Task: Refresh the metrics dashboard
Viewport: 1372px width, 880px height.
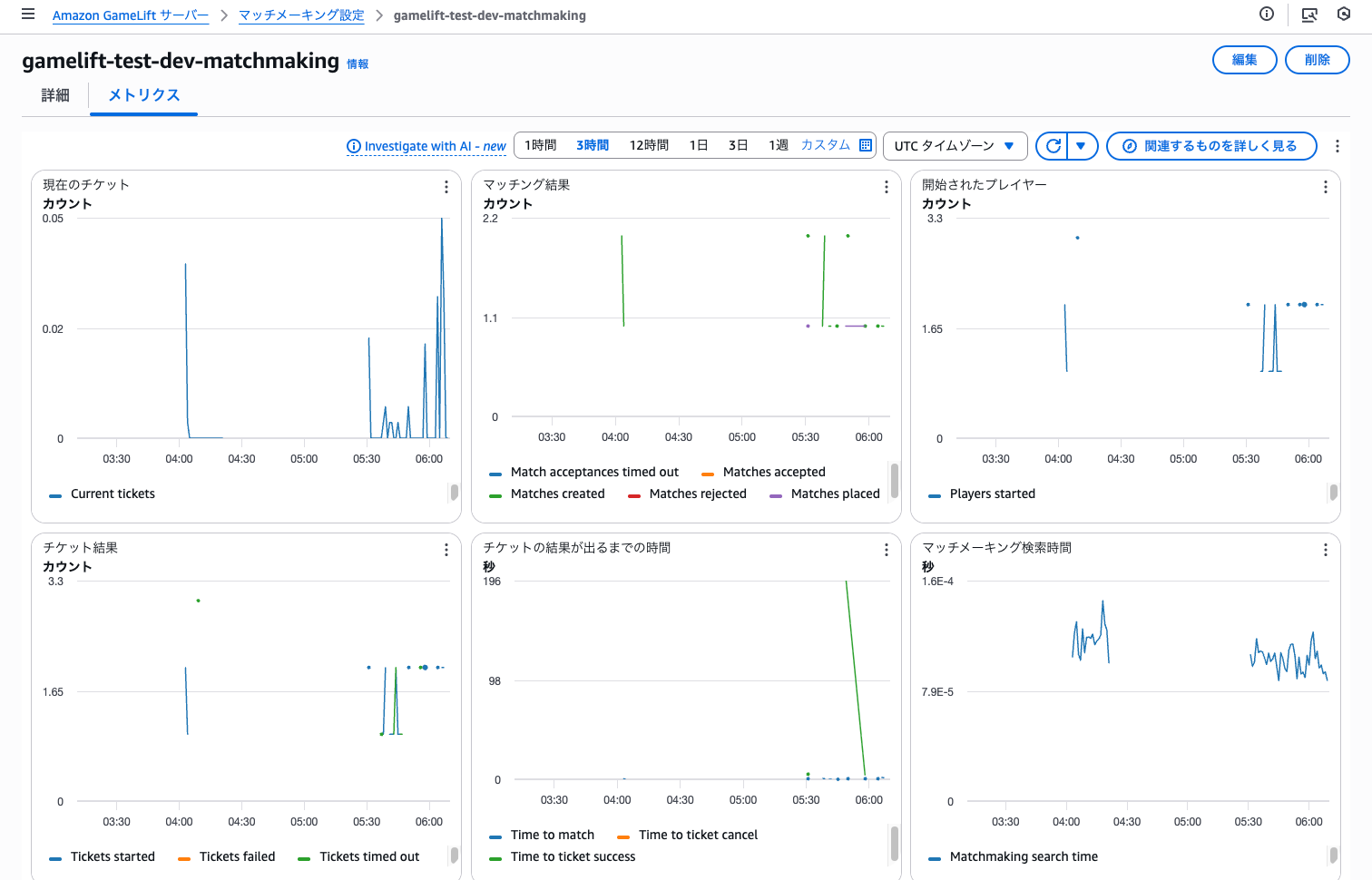Action: 1053,145
